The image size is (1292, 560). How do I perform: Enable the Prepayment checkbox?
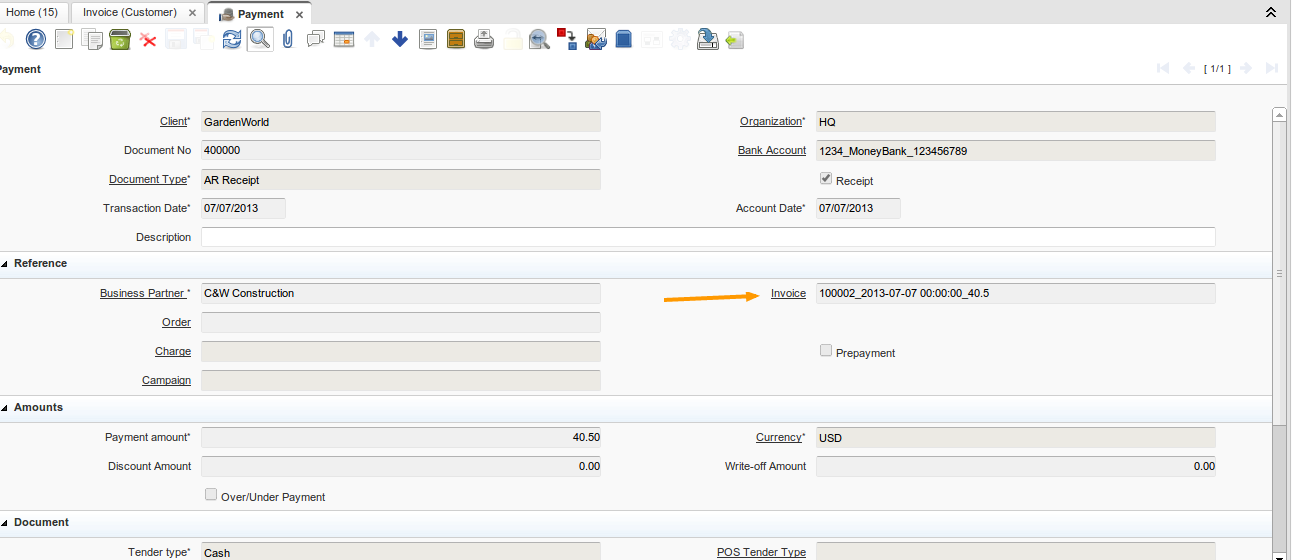826,351
